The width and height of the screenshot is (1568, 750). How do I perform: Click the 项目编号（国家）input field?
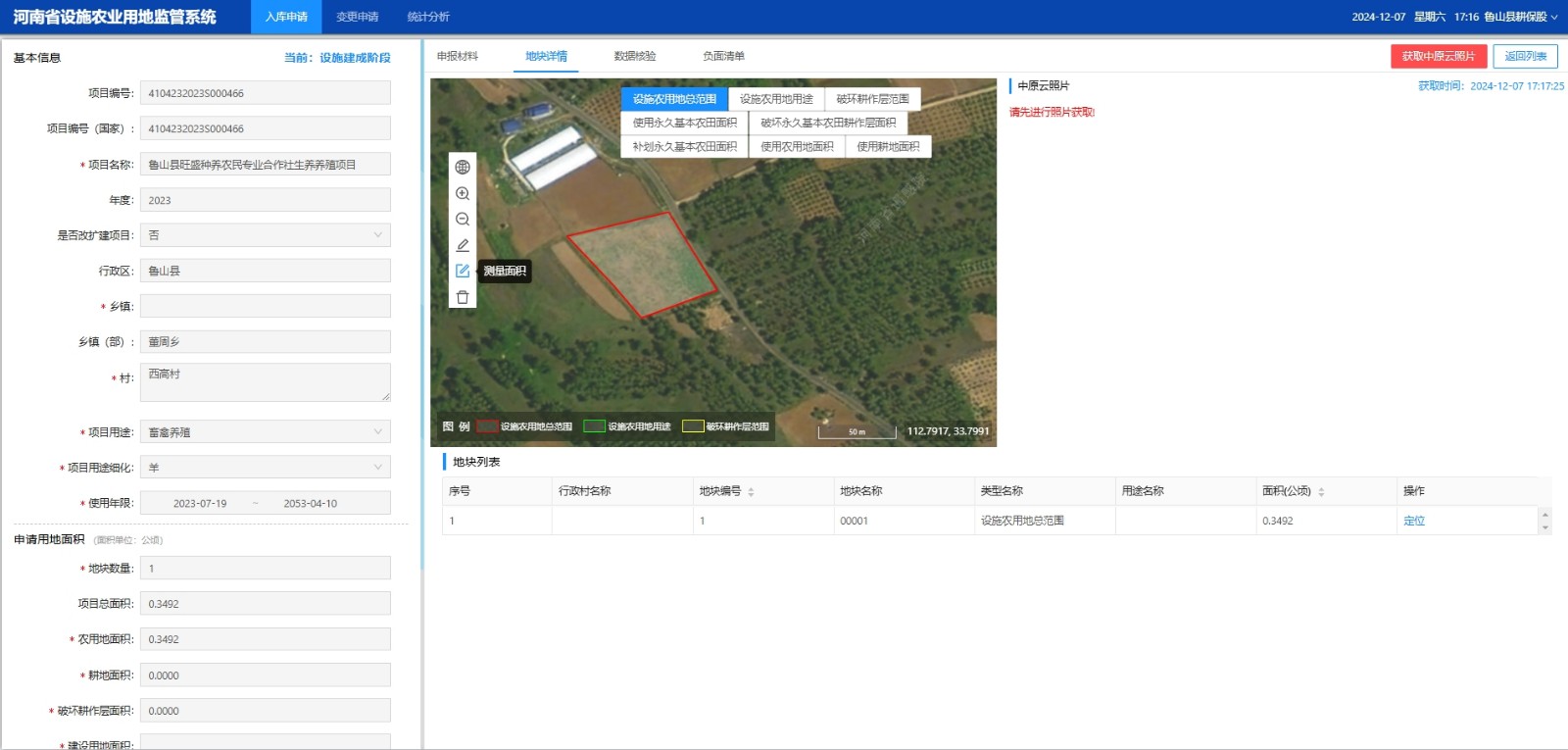266,128
